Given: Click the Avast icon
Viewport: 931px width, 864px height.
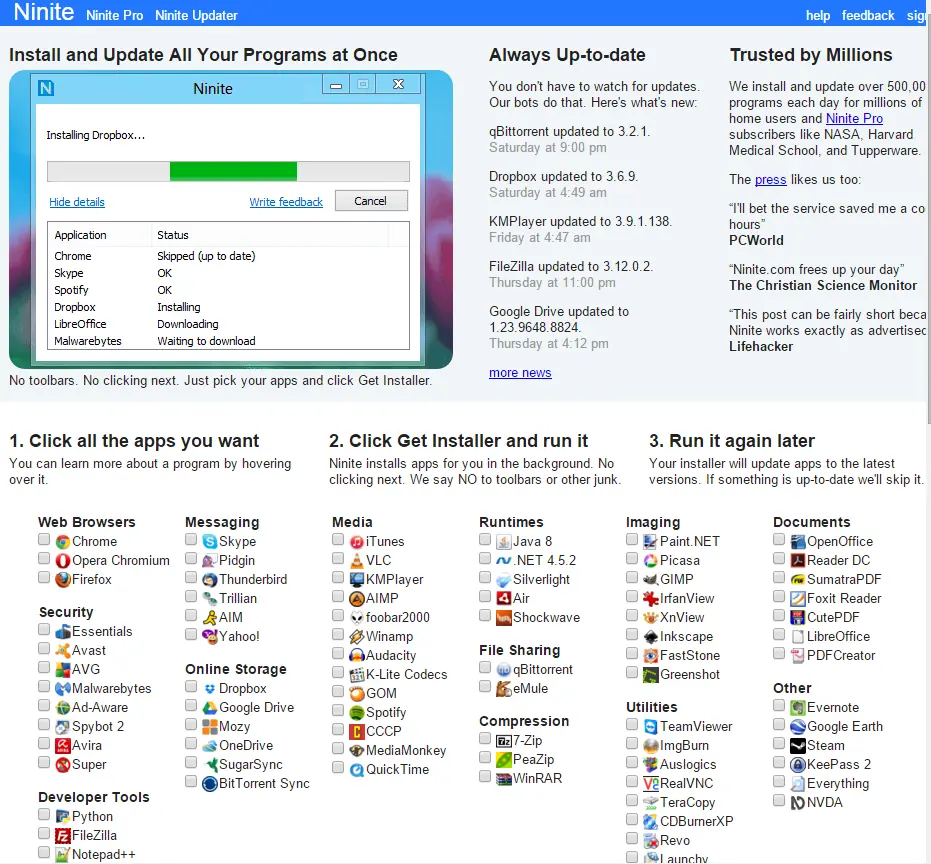Looking at the screenshot, I should 63,651.
